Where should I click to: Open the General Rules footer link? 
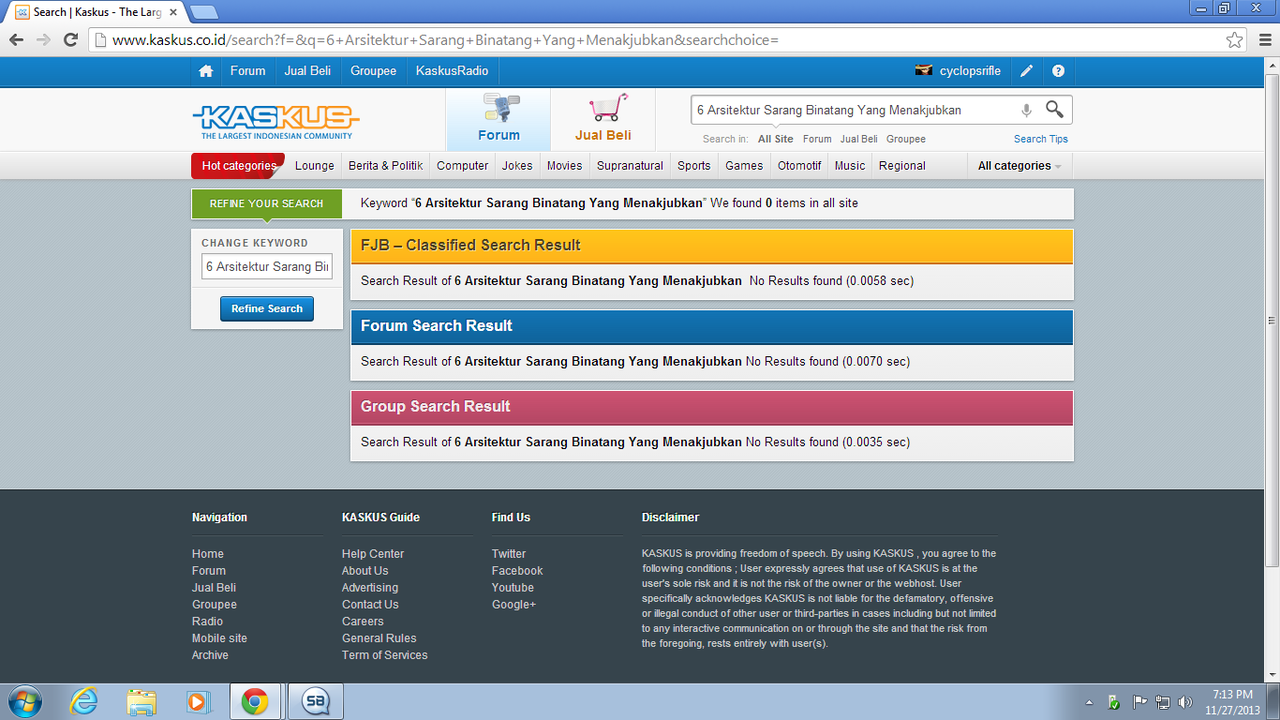click(x=379, y=638)
